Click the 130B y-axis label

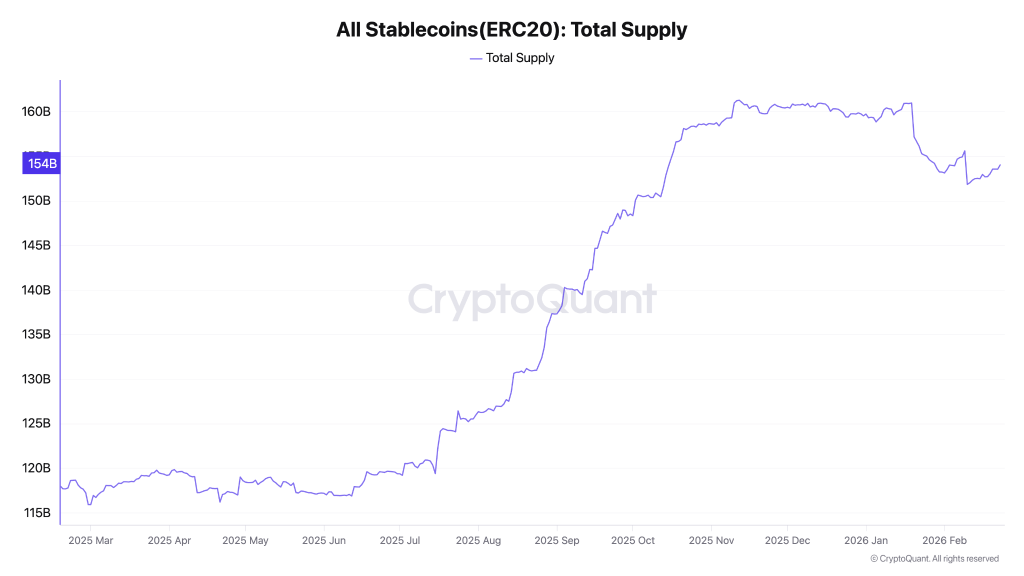(36, 379)
